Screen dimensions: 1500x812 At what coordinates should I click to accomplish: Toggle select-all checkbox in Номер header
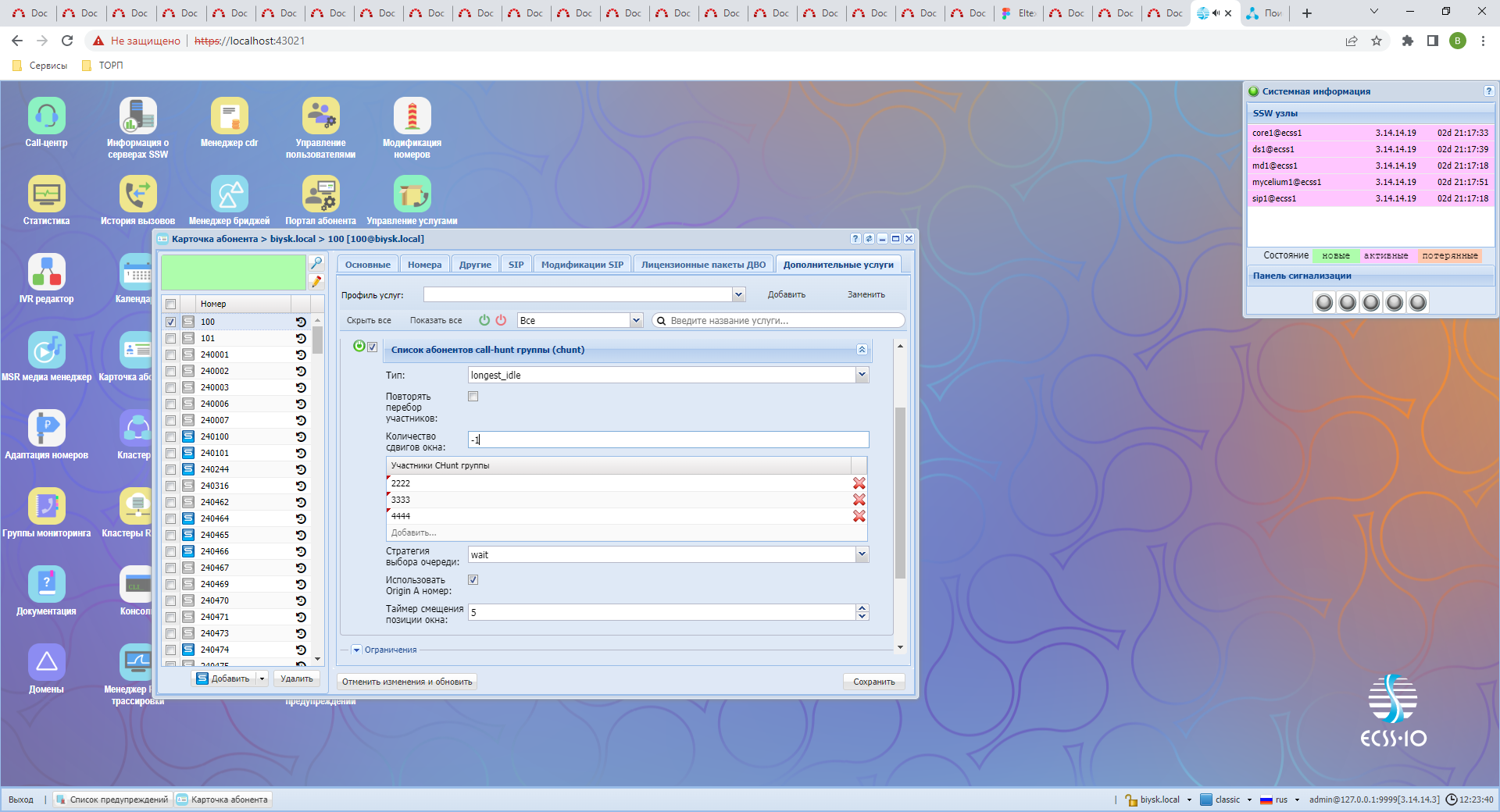pyautogui.click(x=170, y=304)
